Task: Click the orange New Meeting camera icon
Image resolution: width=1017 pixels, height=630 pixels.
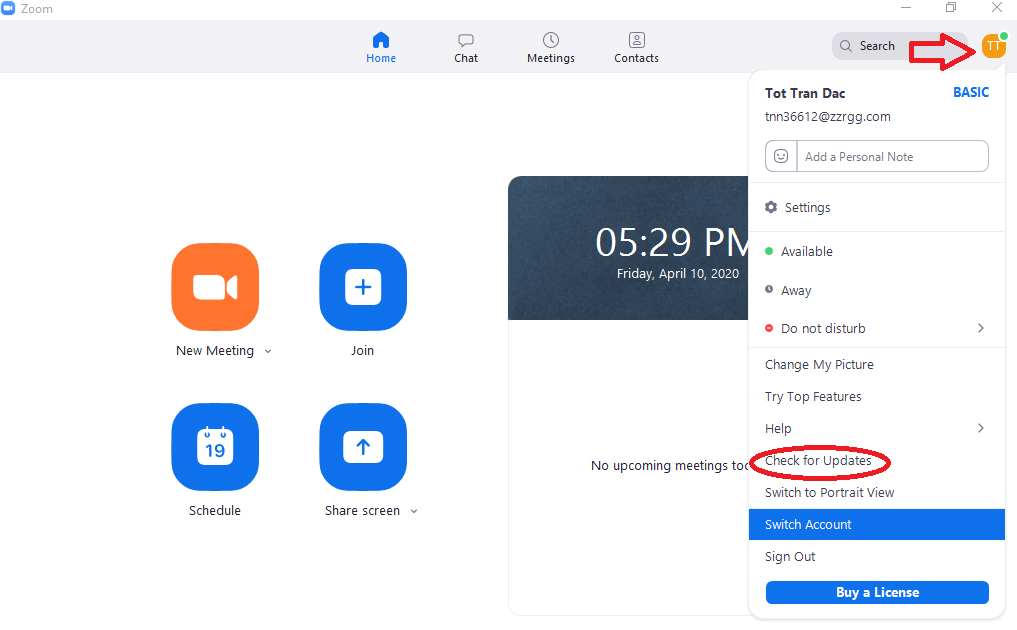Action: coord(215,287)
